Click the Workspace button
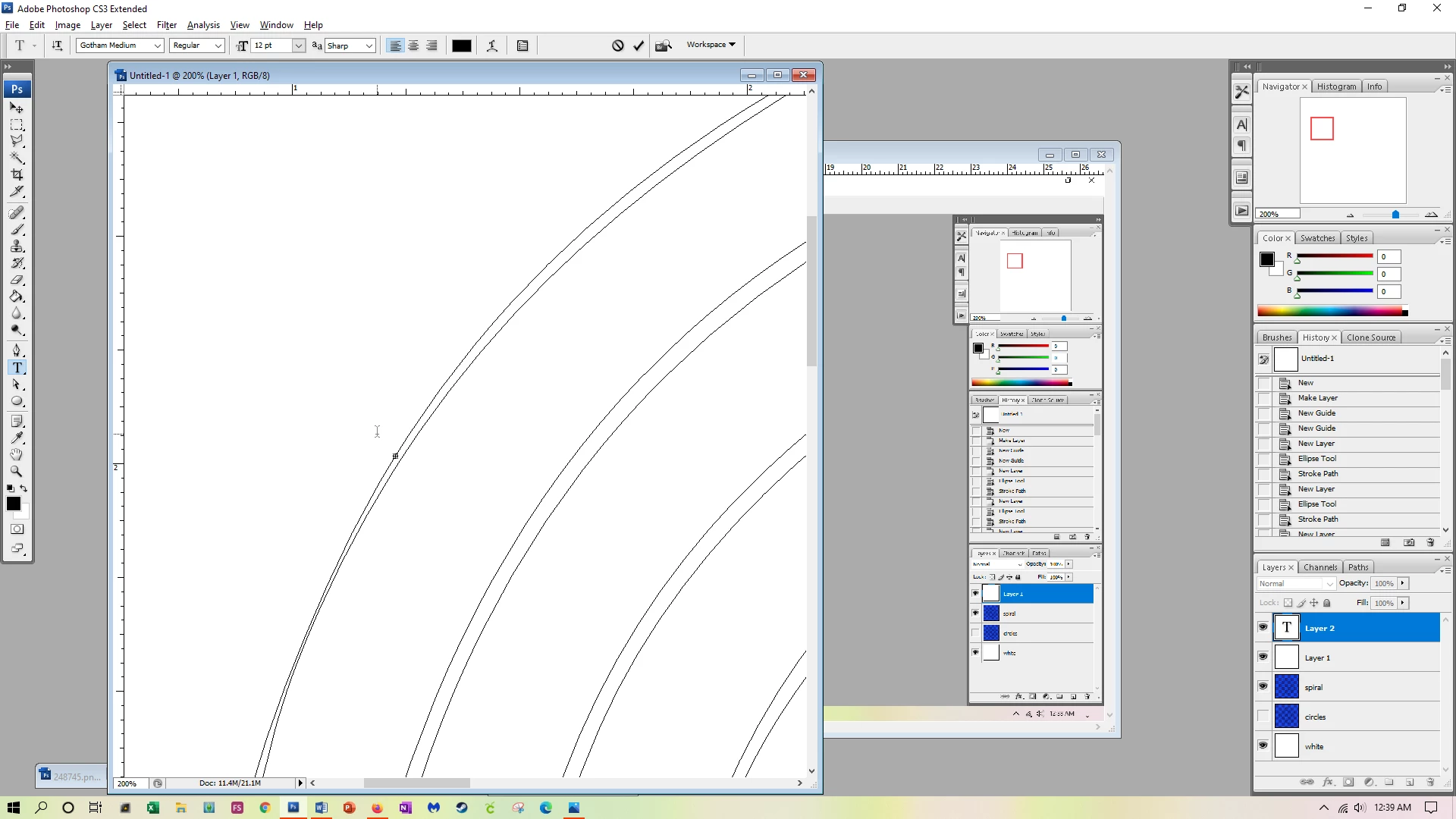The image size is (1456, 819). pyautogui.click(x=711, y=45)
